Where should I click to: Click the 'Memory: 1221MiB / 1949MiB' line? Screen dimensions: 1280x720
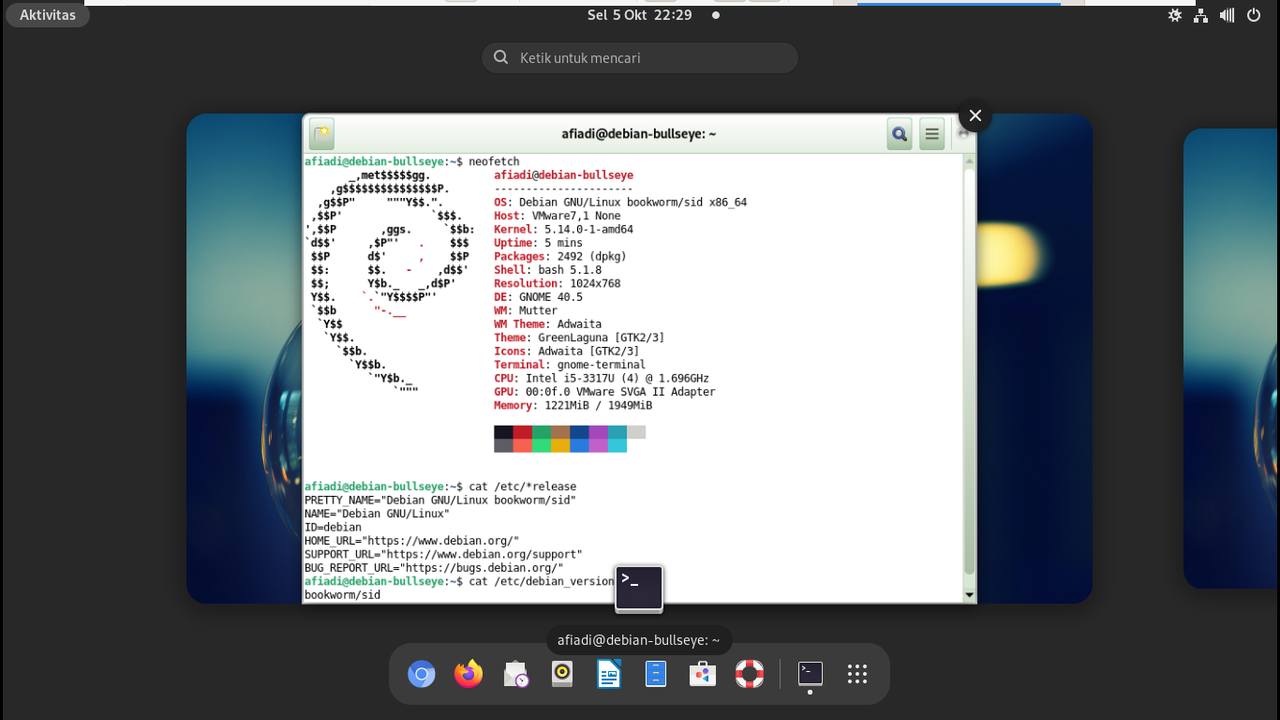tap(573, 405)
